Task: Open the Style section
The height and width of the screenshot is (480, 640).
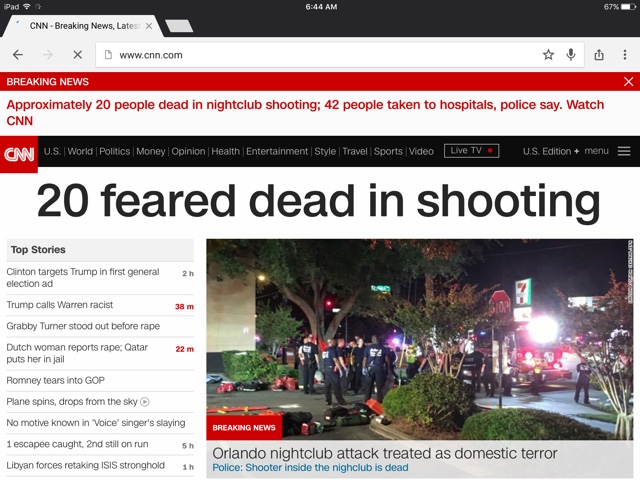Action: (325, 151)
